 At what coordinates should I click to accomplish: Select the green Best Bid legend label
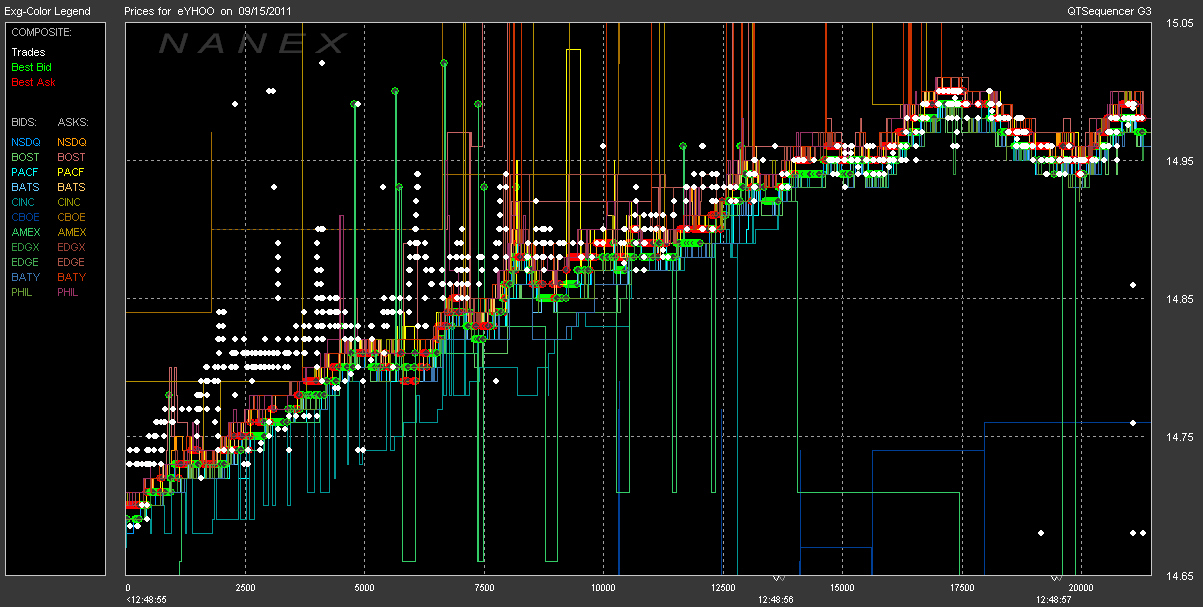tap(30, 67)
